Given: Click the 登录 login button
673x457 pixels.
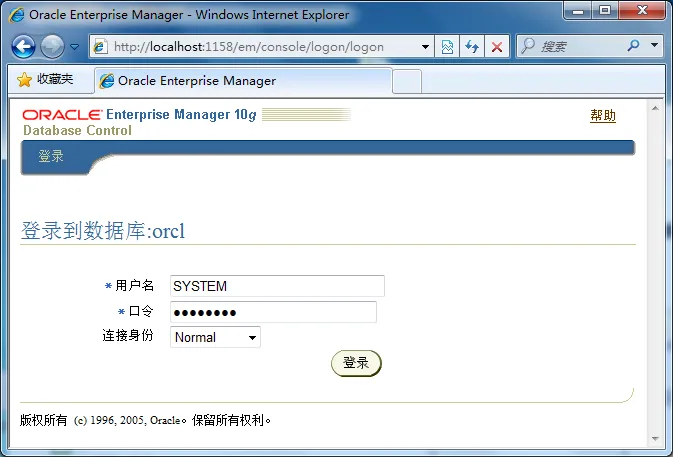Looking at the screenshot, I should (356, 363).
